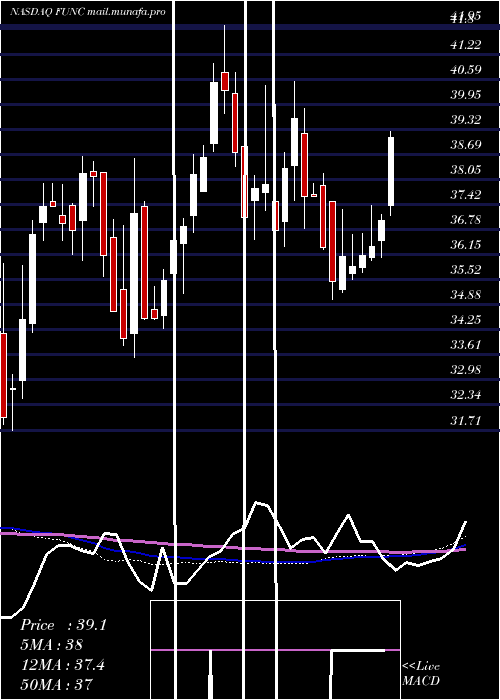This screenshot has height=700, width=500.
Task: Click the 34.88 price axis label
Action: (466, 295)
